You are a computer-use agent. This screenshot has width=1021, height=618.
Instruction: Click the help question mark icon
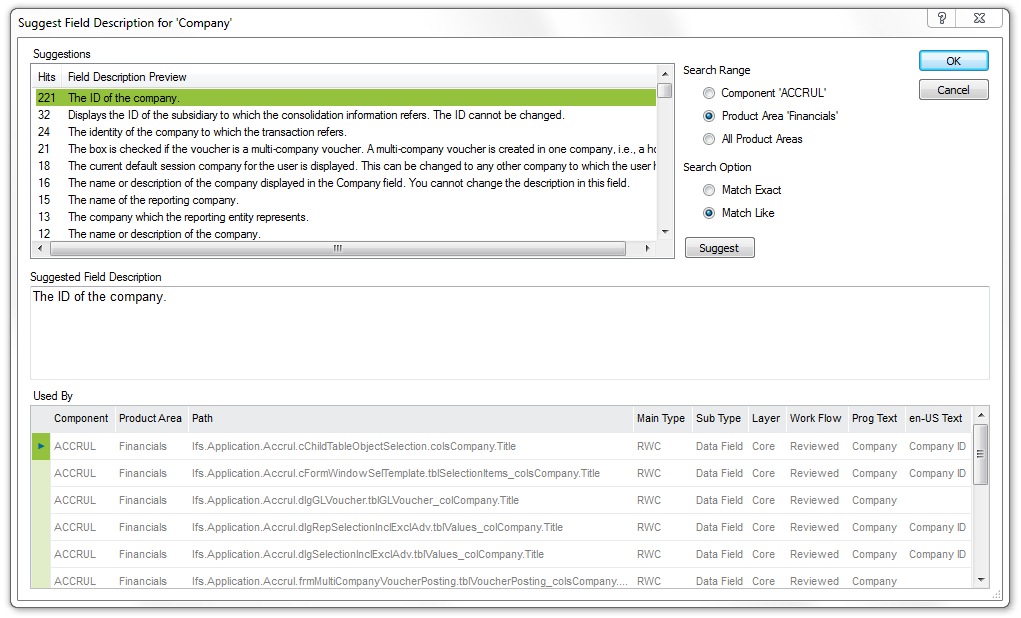click(x=941, y=18)
